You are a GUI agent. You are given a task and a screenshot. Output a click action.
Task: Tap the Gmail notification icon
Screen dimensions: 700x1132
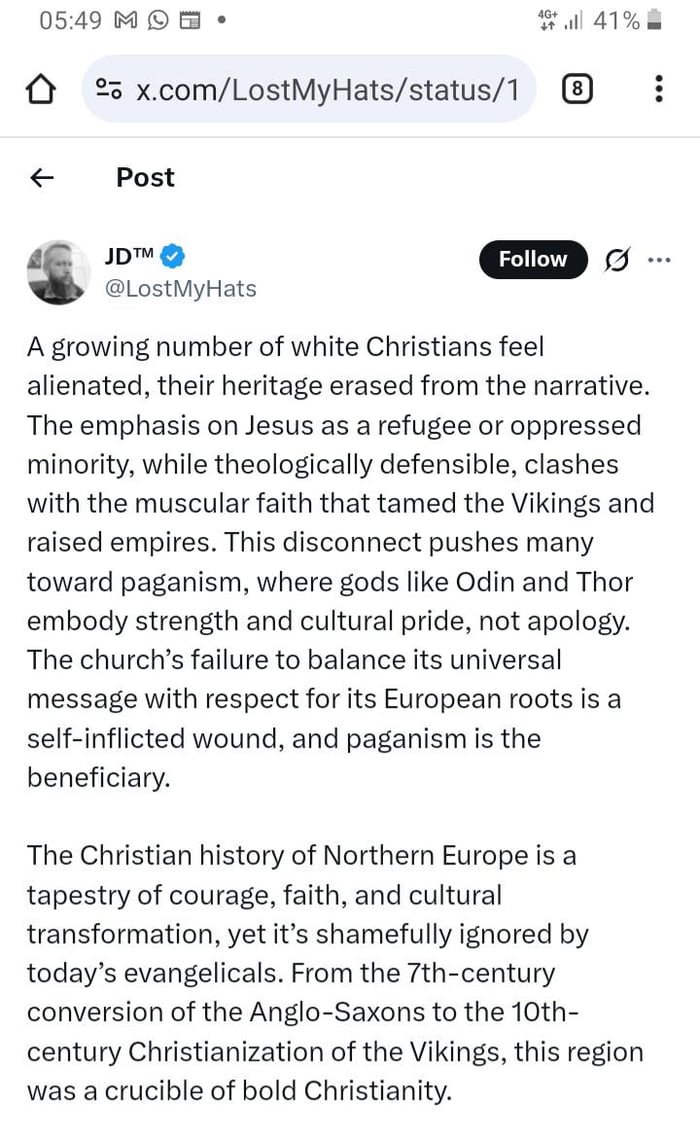point(127,21)
